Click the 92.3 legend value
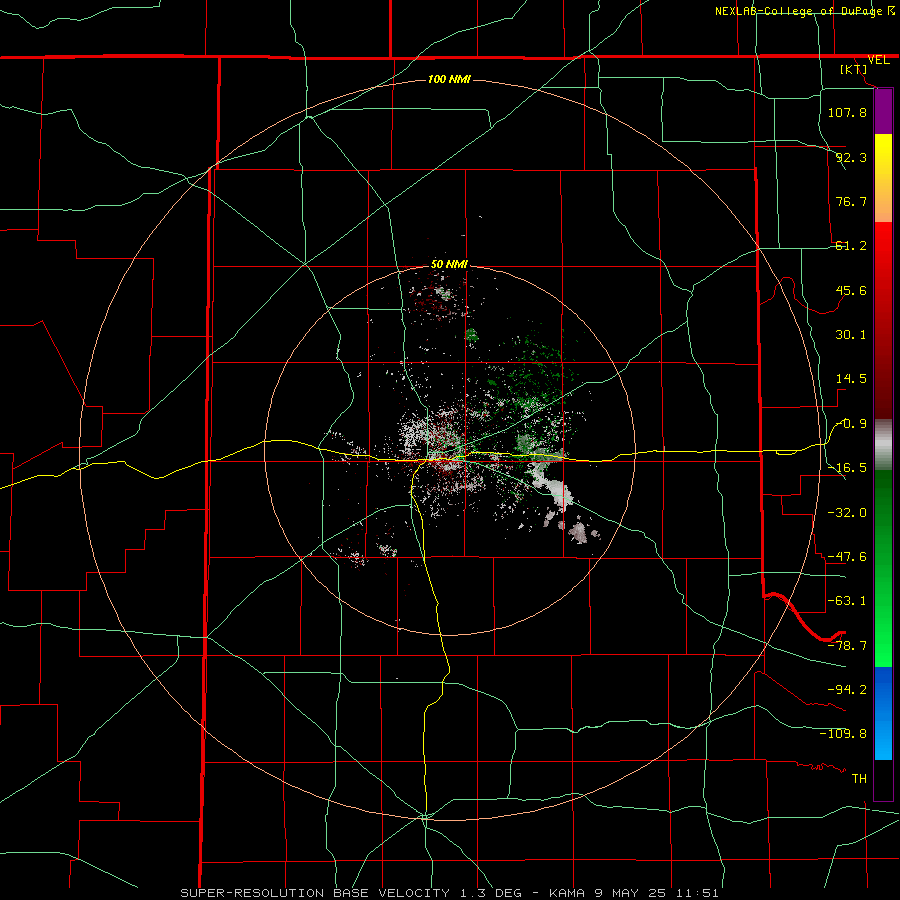900x900 pixels. [x=851, y=157]
